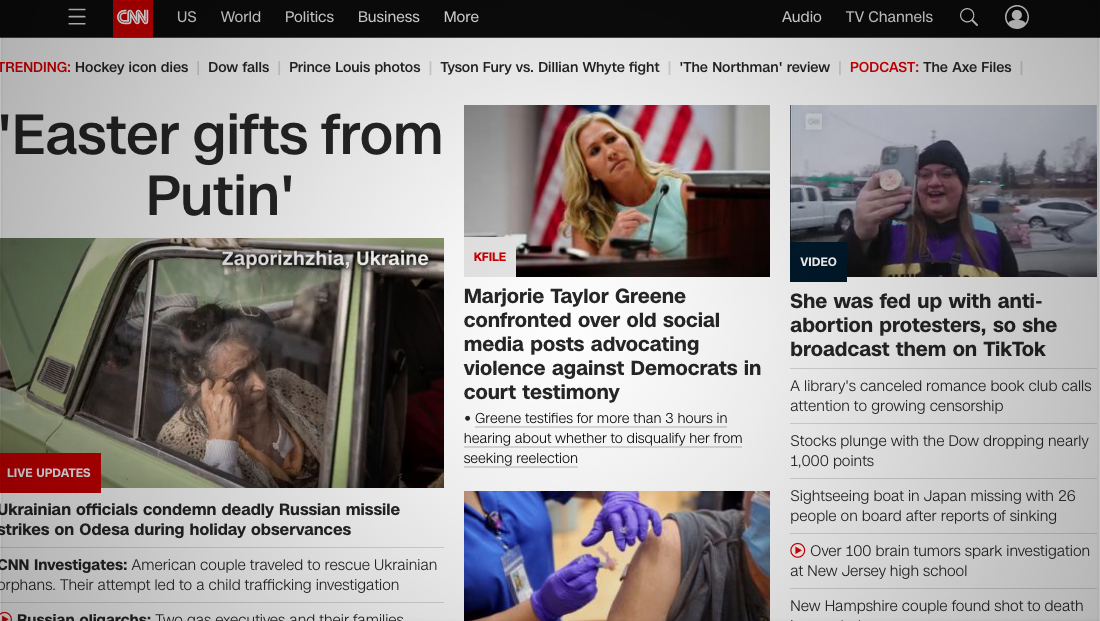The width and height of the screenshot is (1100, 621).
Task: Go to the US section
Action: [x=187, y=17]
